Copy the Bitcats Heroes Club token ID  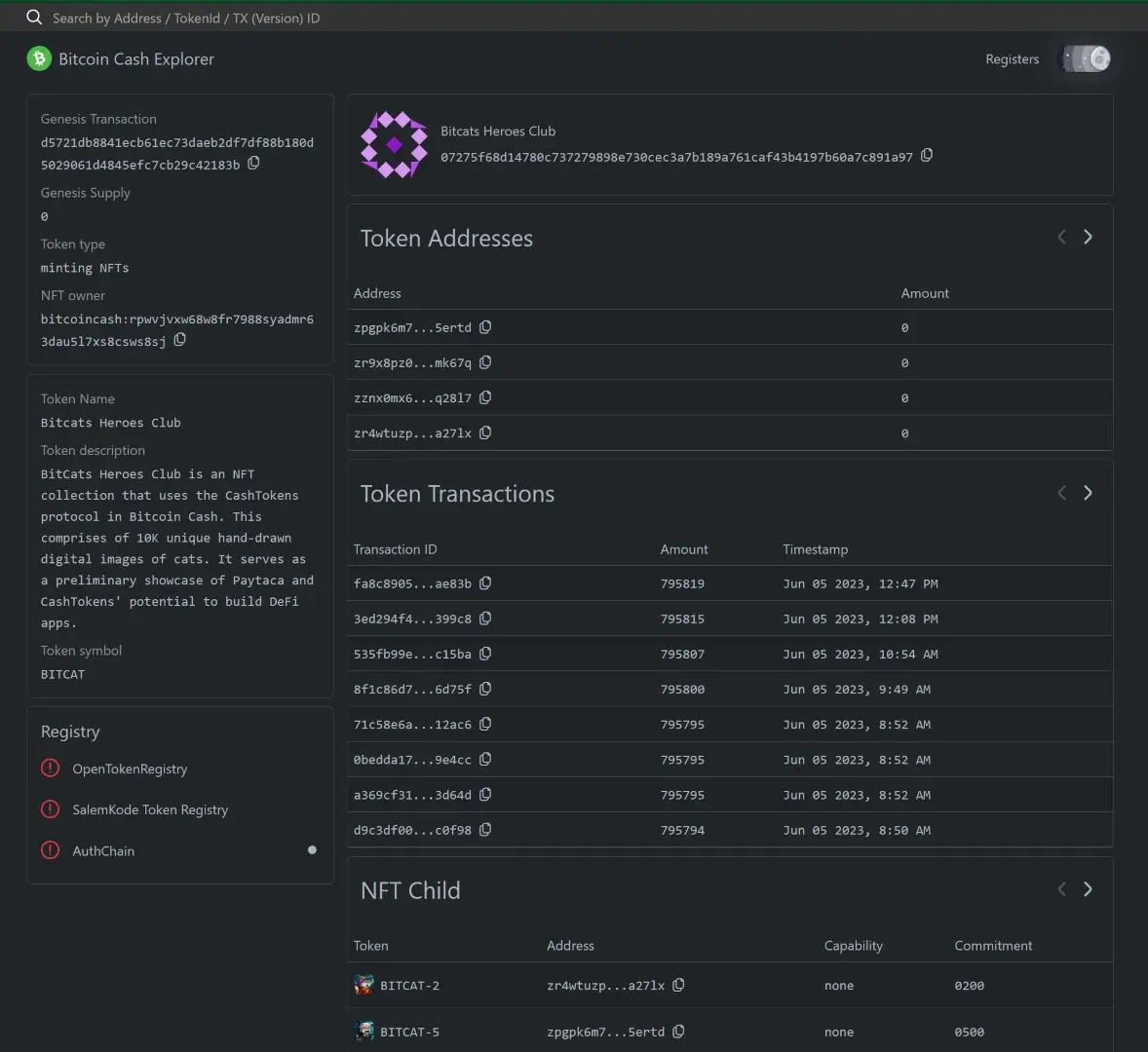(x=926, y=155)
